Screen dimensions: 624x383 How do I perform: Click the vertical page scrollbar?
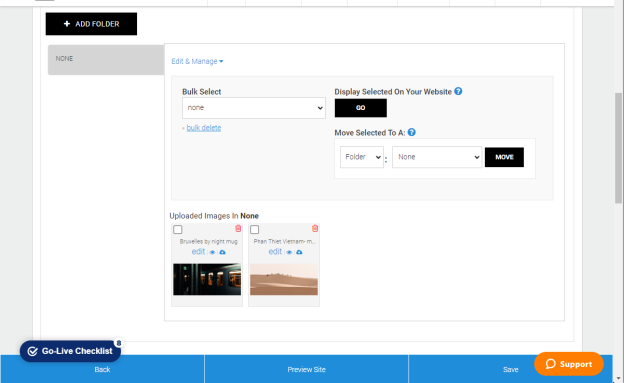[618, 148]
